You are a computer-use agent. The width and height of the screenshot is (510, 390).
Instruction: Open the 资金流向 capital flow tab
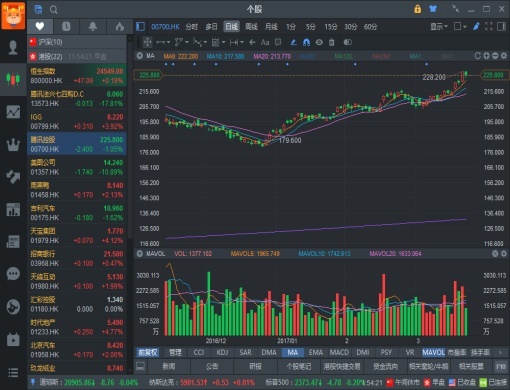pyautogui.click(x=385, y=367)
